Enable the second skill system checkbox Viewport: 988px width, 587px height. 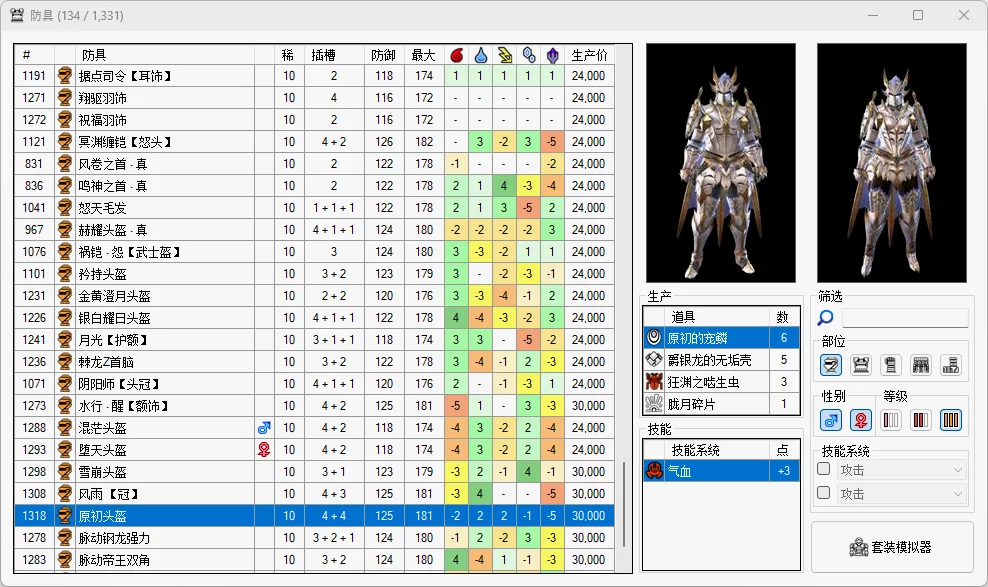(x=823, y=493)
